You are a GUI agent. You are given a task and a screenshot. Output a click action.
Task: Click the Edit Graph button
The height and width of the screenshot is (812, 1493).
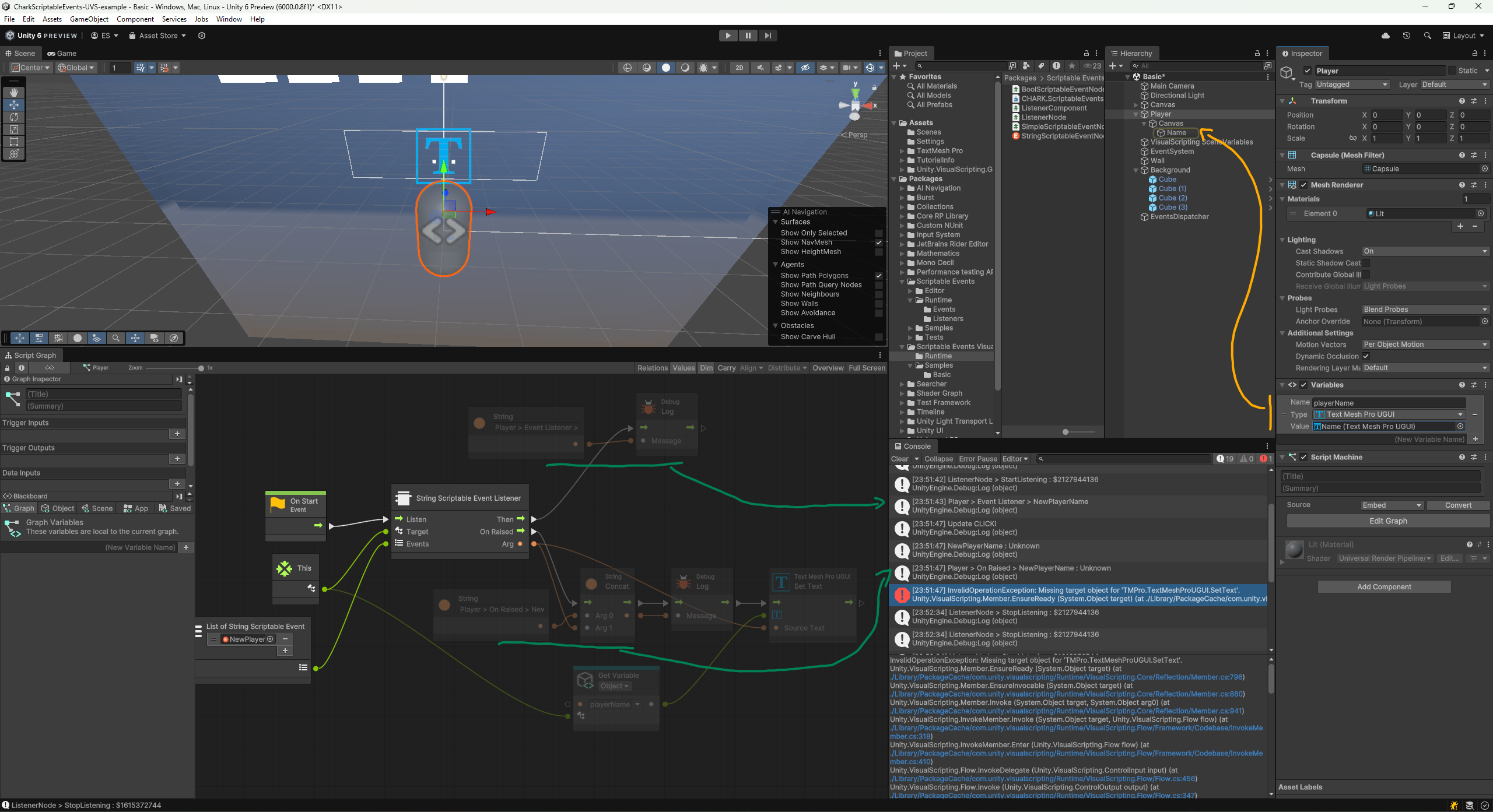click(x=1387, y=521)
